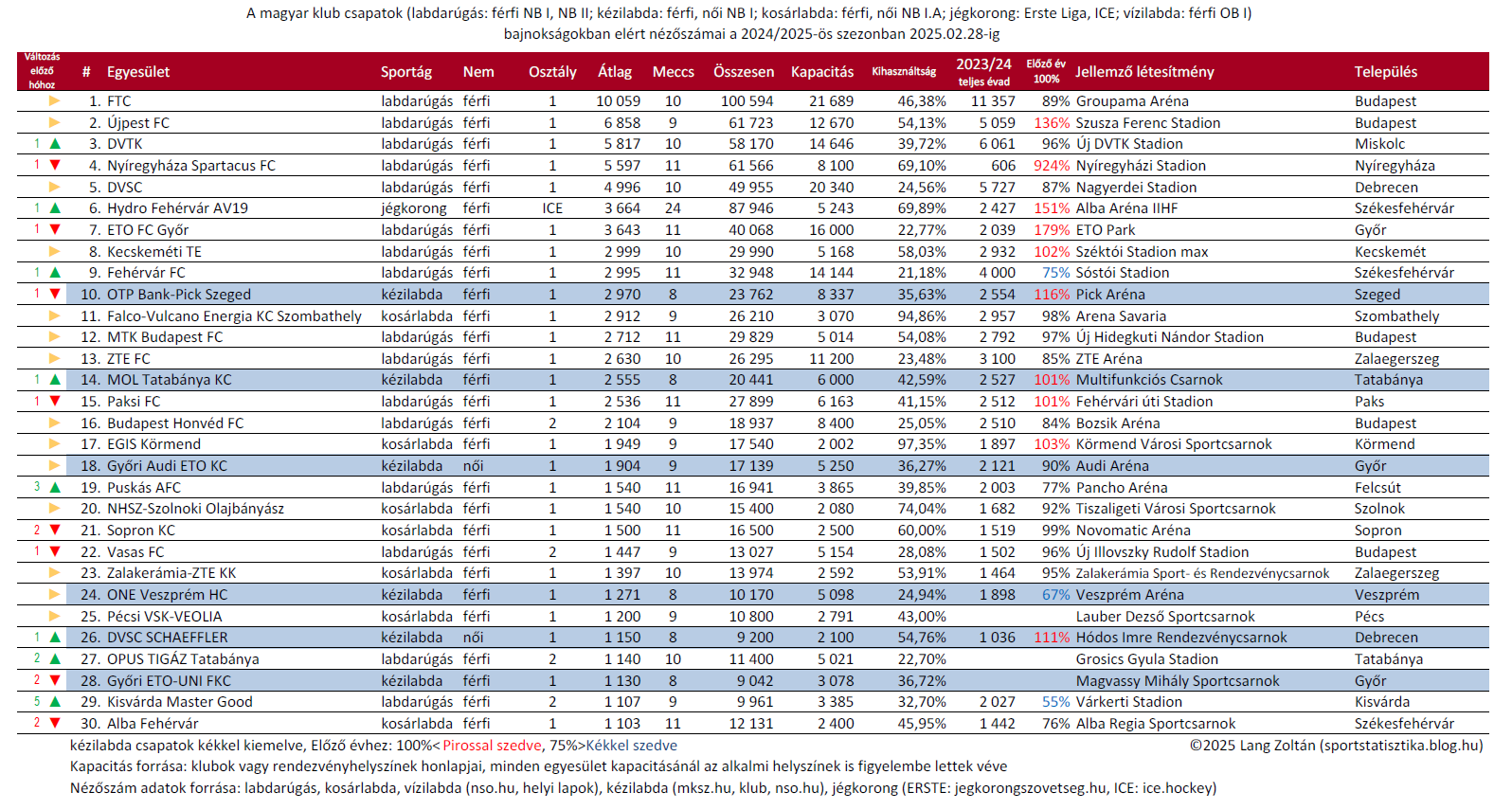This screenshot has height=810, width=1512.
Task: Select the blue 55% value for Kisvárda
Action: click(x=1056, y=702)
